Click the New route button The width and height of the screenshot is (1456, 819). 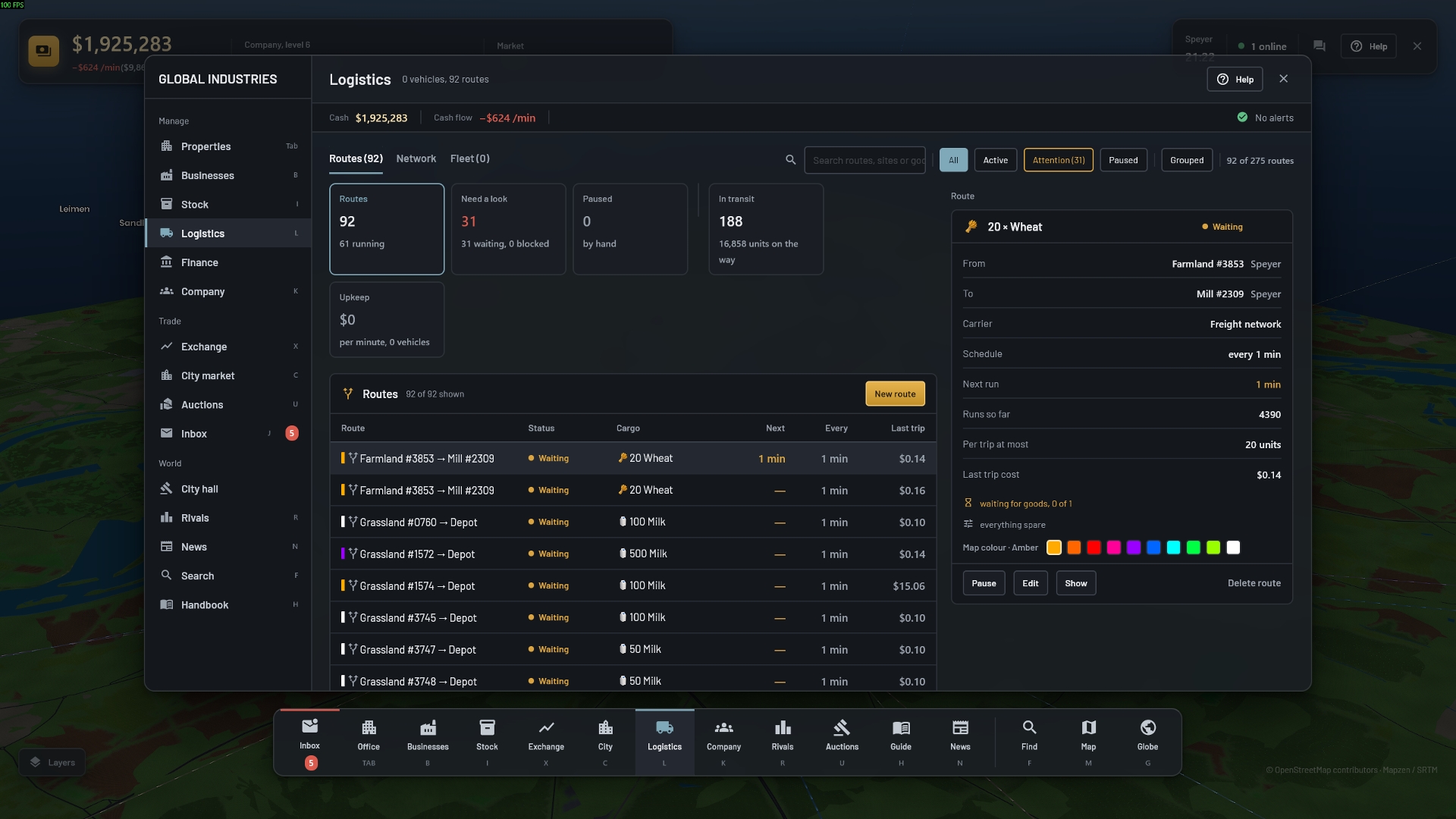coord(895,394)
